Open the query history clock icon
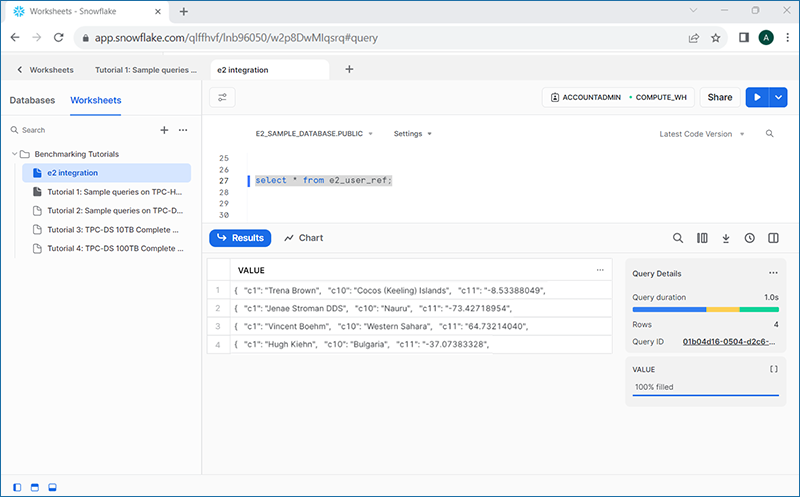Screen dimensions: 800x497 click(x=749, y=238)
